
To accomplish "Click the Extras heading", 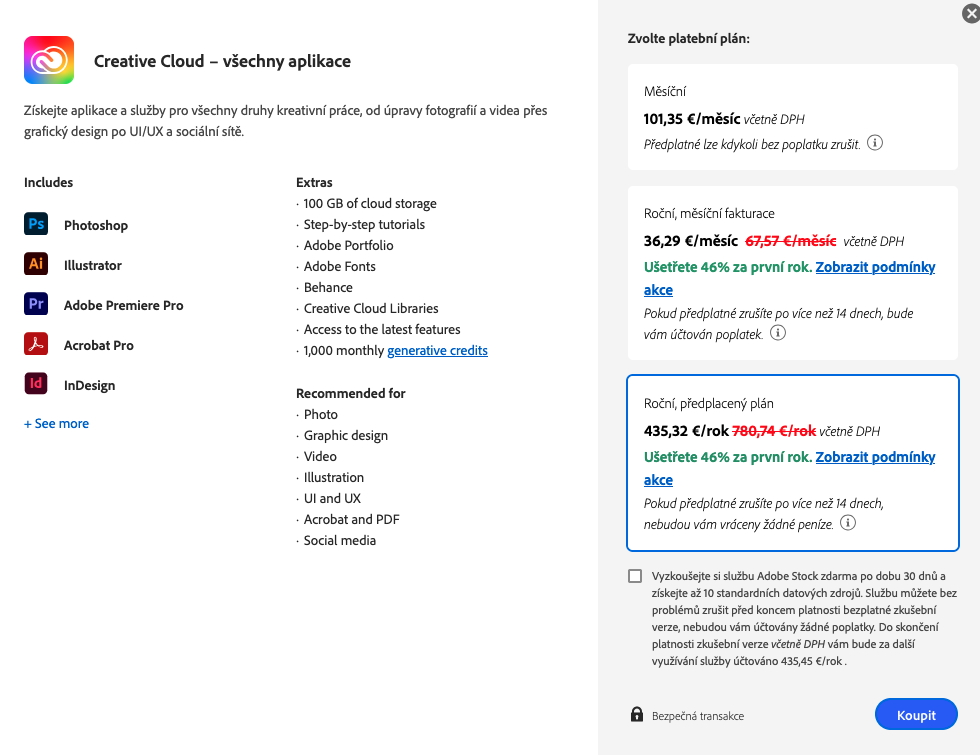I will tap(314, 182).
